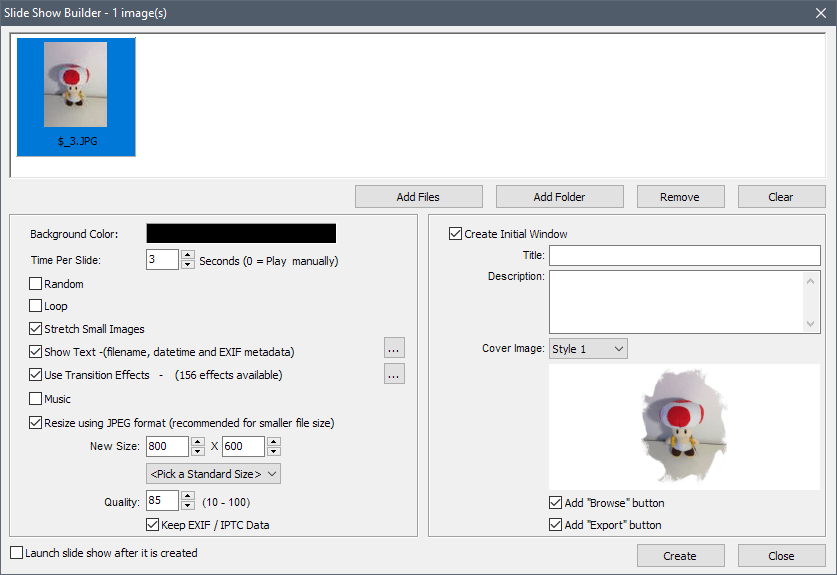Decrease Time Per Slide with down arrow
The image size is (837, 575).
187,264
